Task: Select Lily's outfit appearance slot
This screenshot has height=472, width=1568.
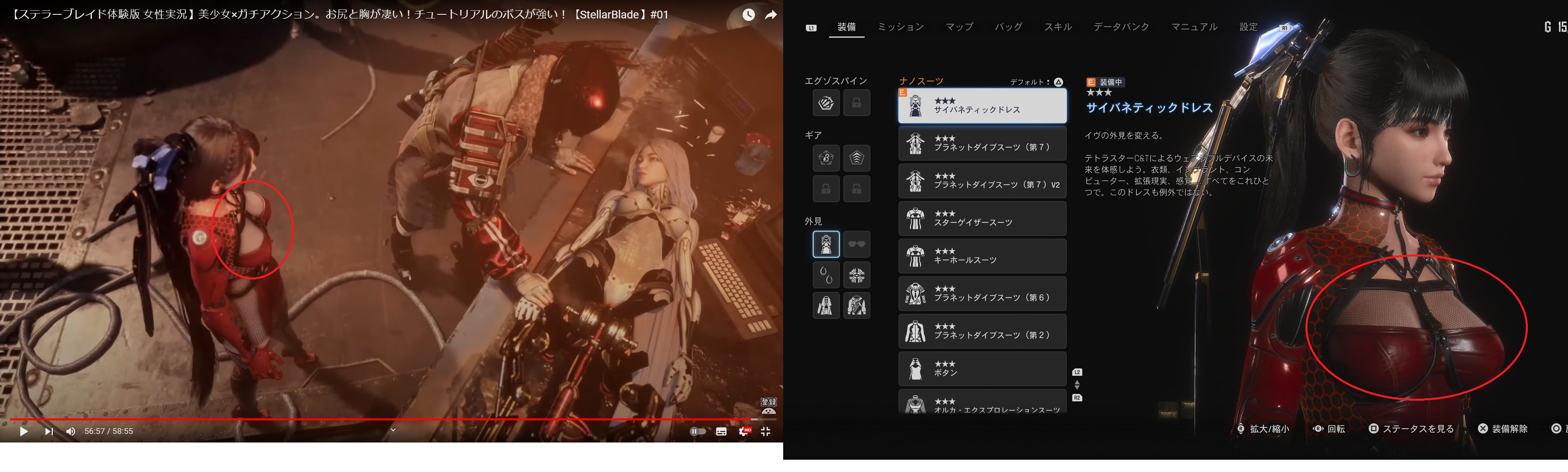Action: click(857, 306)
